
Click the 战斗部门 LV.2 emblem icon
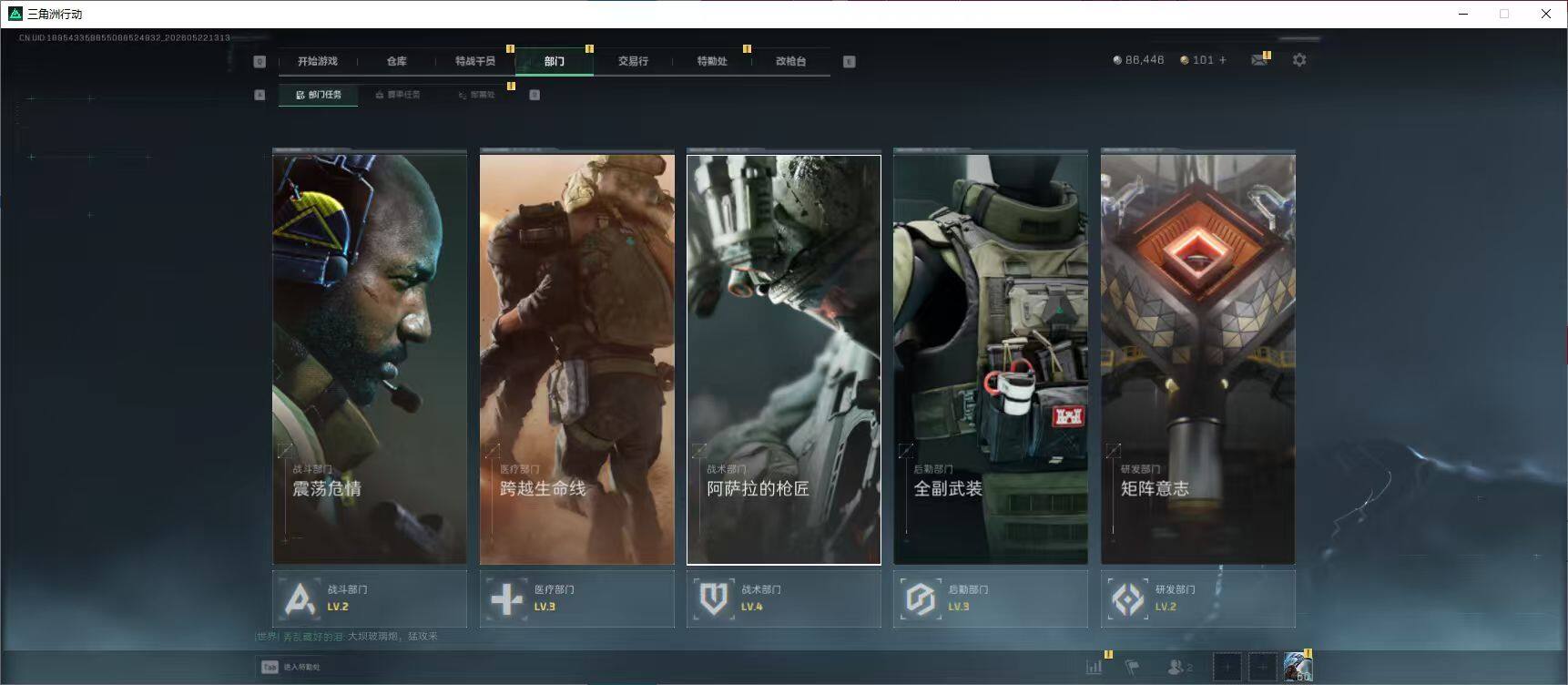(300, 598)
